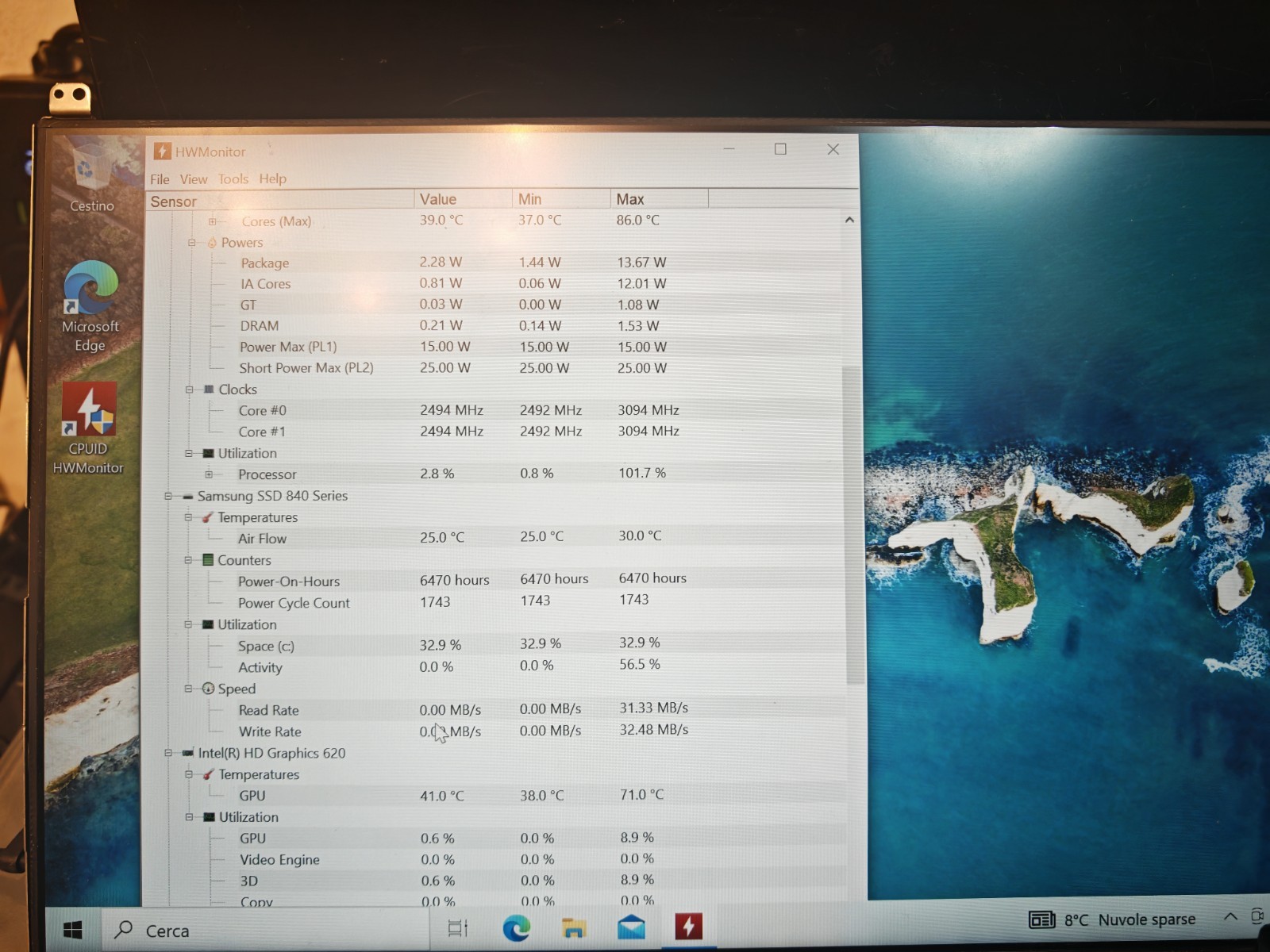Open the CPUID HWMonitor desktop shortcut

89,429
